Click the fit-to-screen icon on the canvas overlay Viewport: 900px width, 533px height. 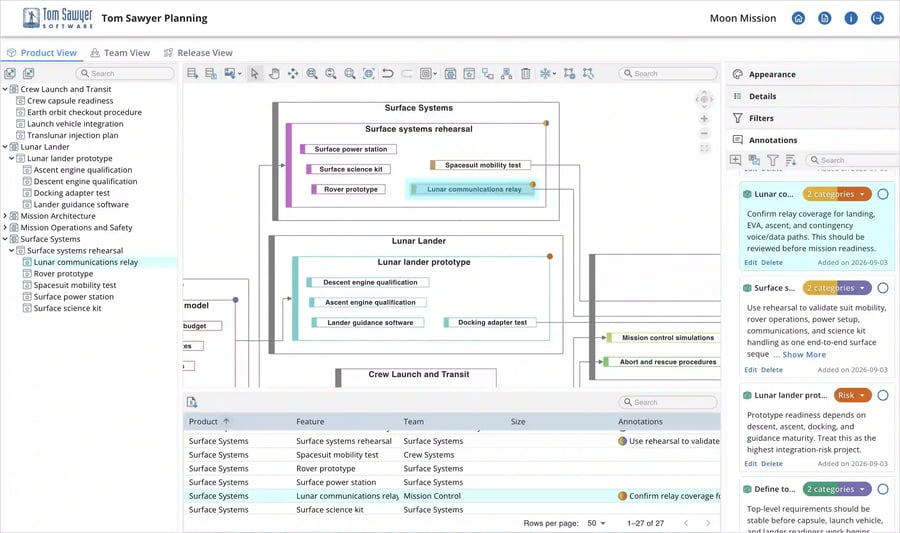tap(704, 148)
